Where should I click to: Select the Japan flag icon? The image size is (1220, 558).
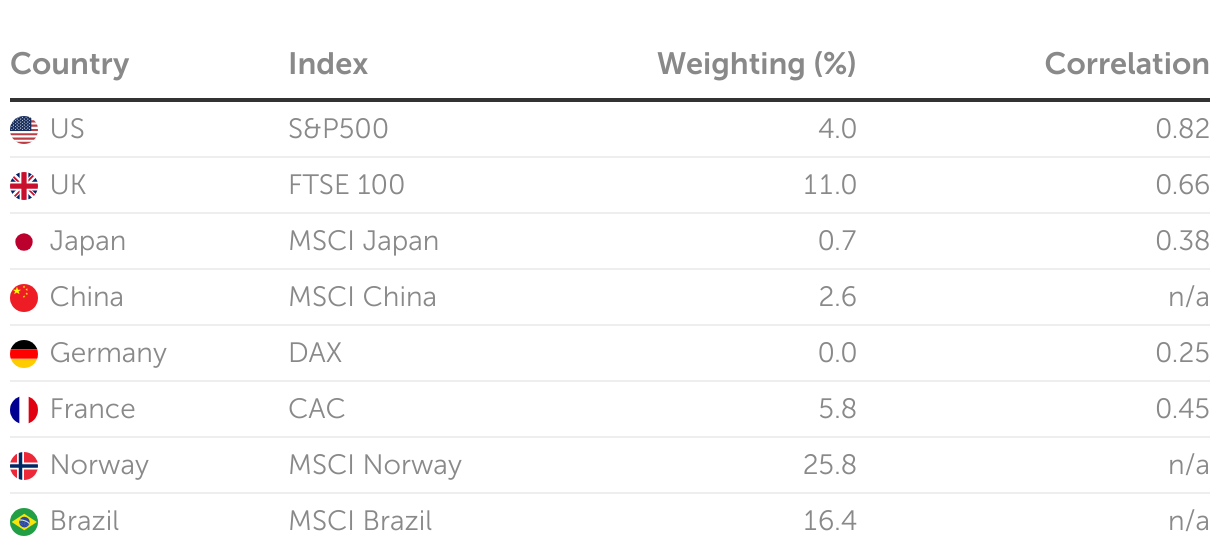[24, 241]
